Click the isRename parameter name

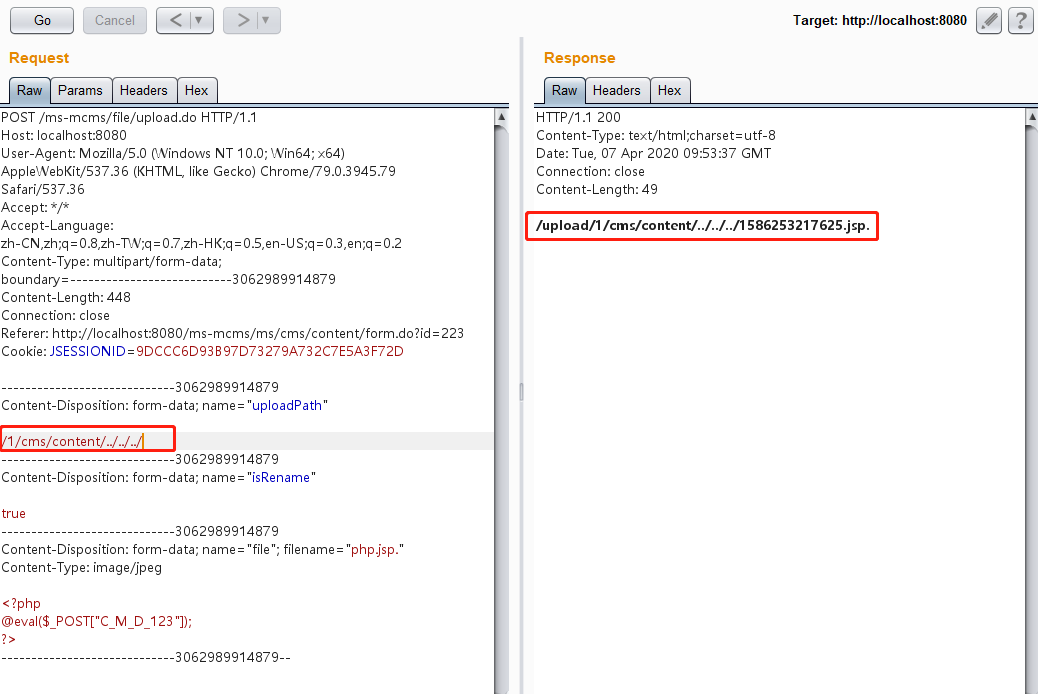(x=281, y=477)
